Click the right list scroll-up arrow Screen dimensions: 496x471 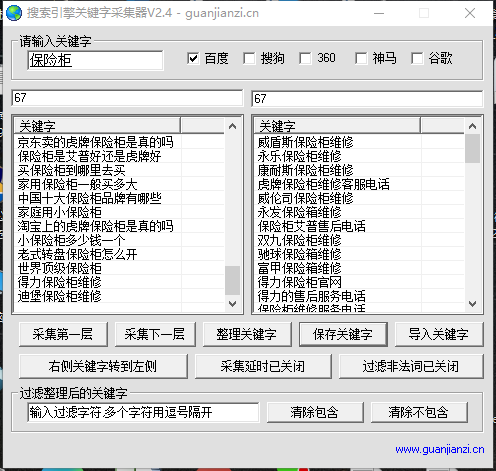472,126
